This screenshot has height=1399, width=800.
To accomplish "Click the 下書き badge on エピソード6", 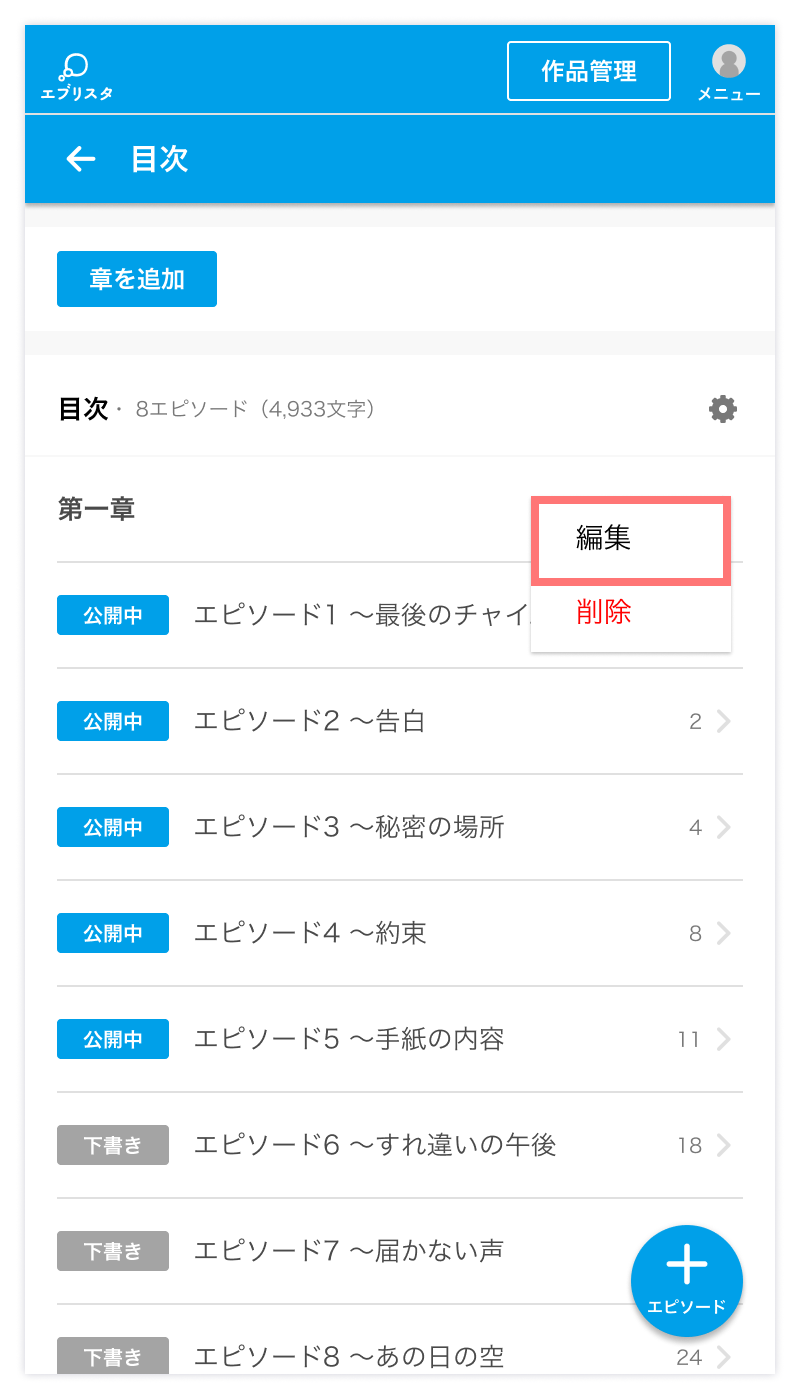I will pyautogui.click(x=113, y=1145).
